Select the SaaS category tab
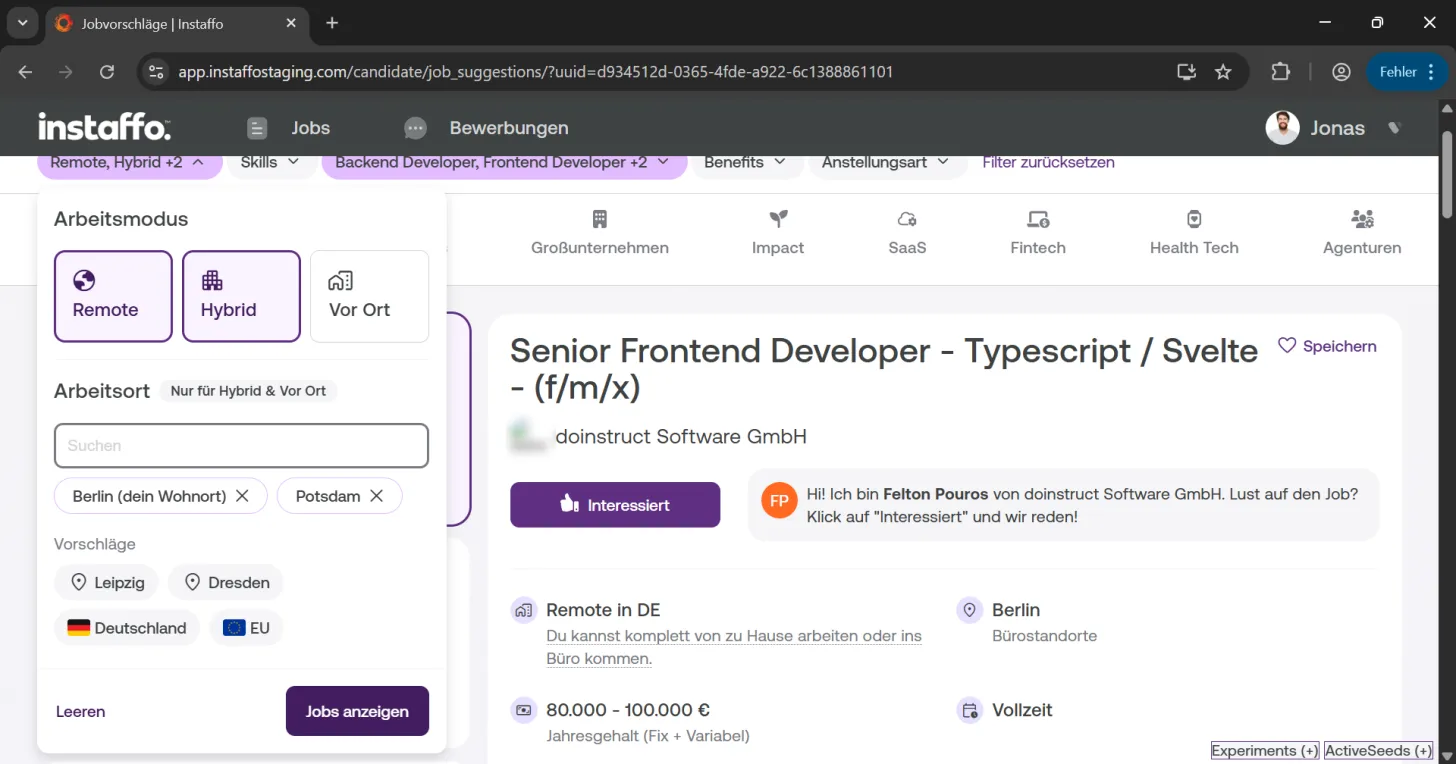1456x764 pixels. 907,233
